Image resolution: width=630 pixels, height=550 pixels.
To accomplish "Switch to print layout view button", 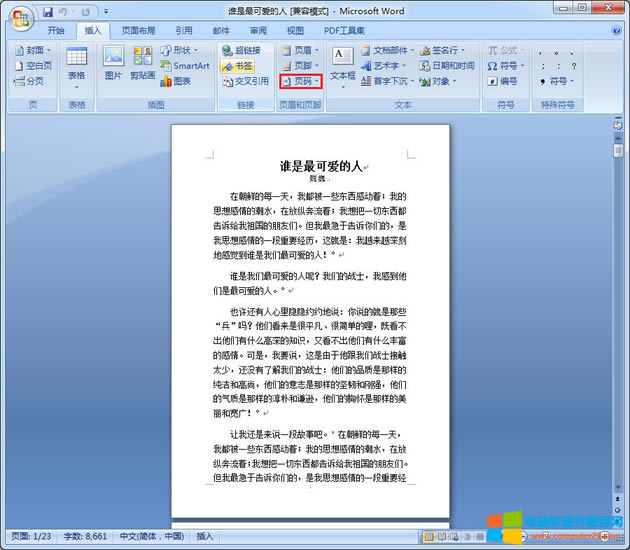I will click(x=430, y=537).
